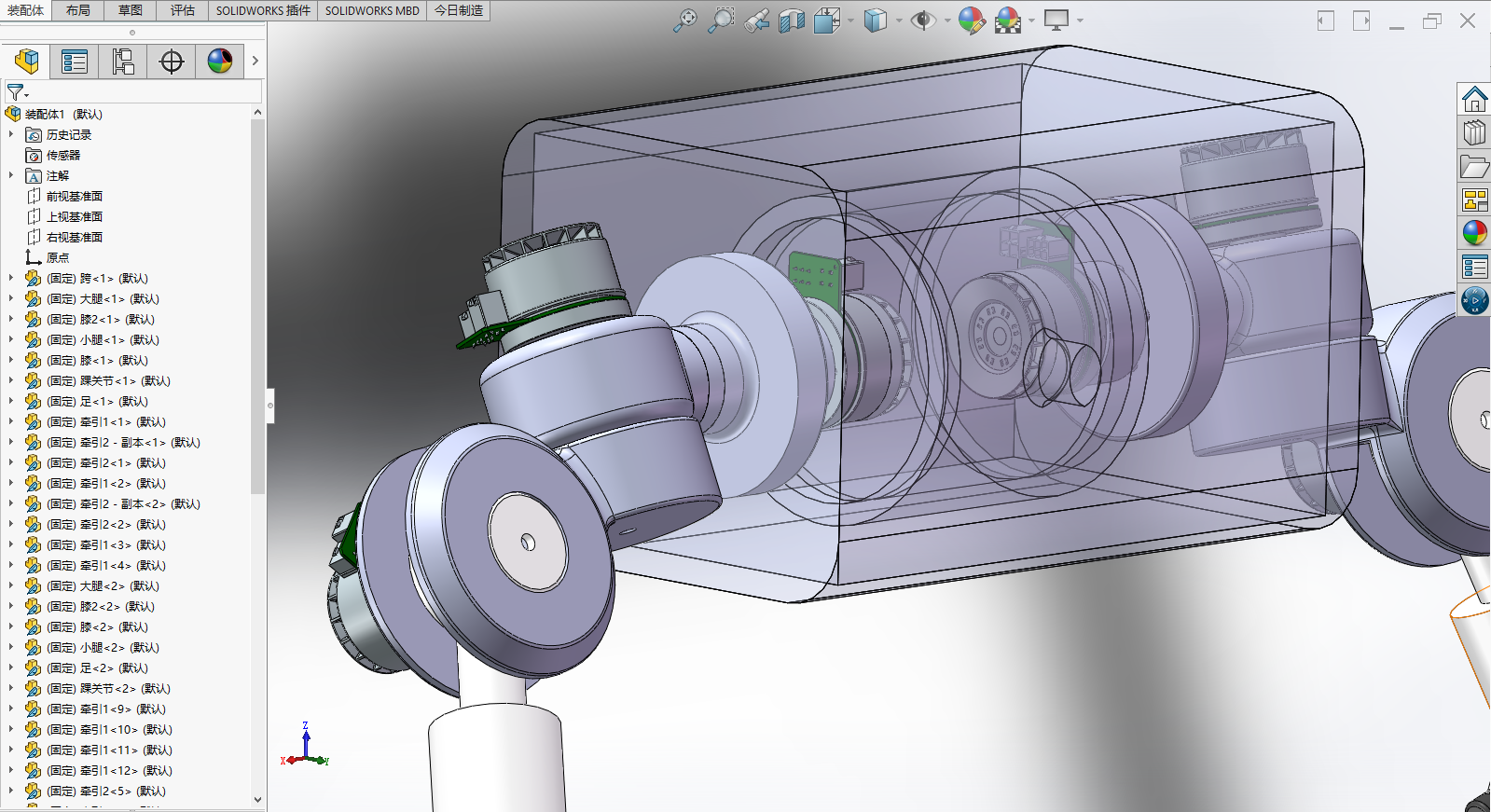1491x812 pixels.
Task: Expand the 胯<1> component node
Action: (11, 278)
